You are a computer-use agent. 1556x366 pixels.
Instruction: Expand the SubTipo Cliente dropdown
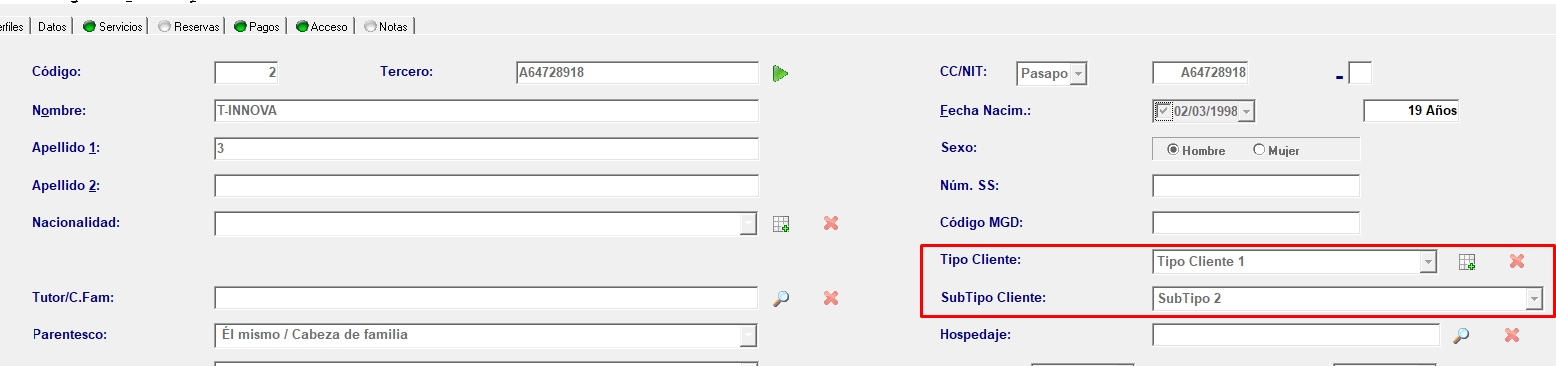point(1533,299)
